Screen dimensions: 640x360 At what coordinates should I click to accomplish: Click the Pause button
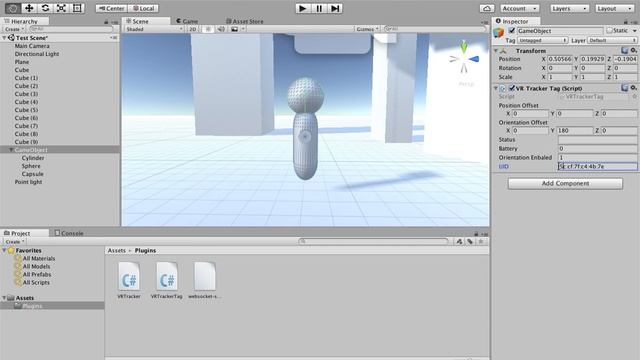319,8
